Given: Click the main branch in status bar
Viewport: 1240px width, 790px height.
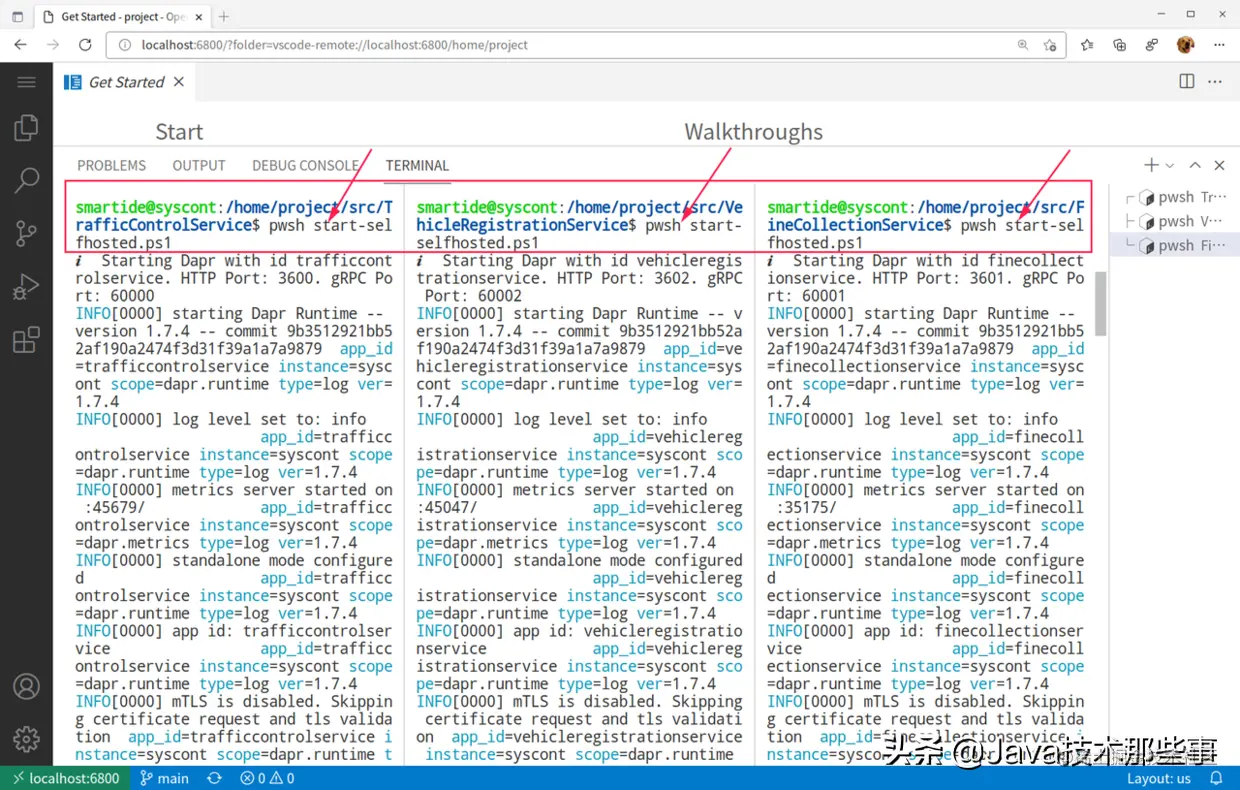Looking at the screenshot, I should point(164,778).
